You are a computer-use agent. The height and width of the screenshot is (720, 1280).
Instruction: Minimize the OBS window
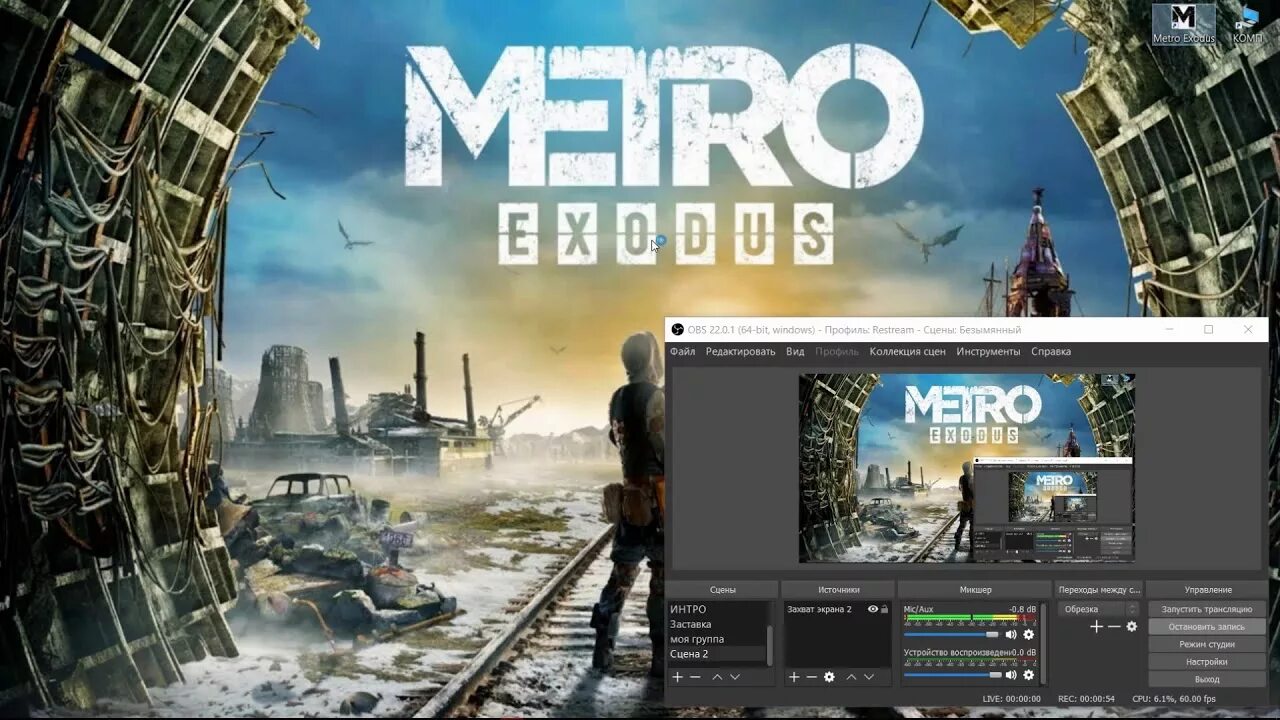pyautogui.click(x=1169, y=329)
